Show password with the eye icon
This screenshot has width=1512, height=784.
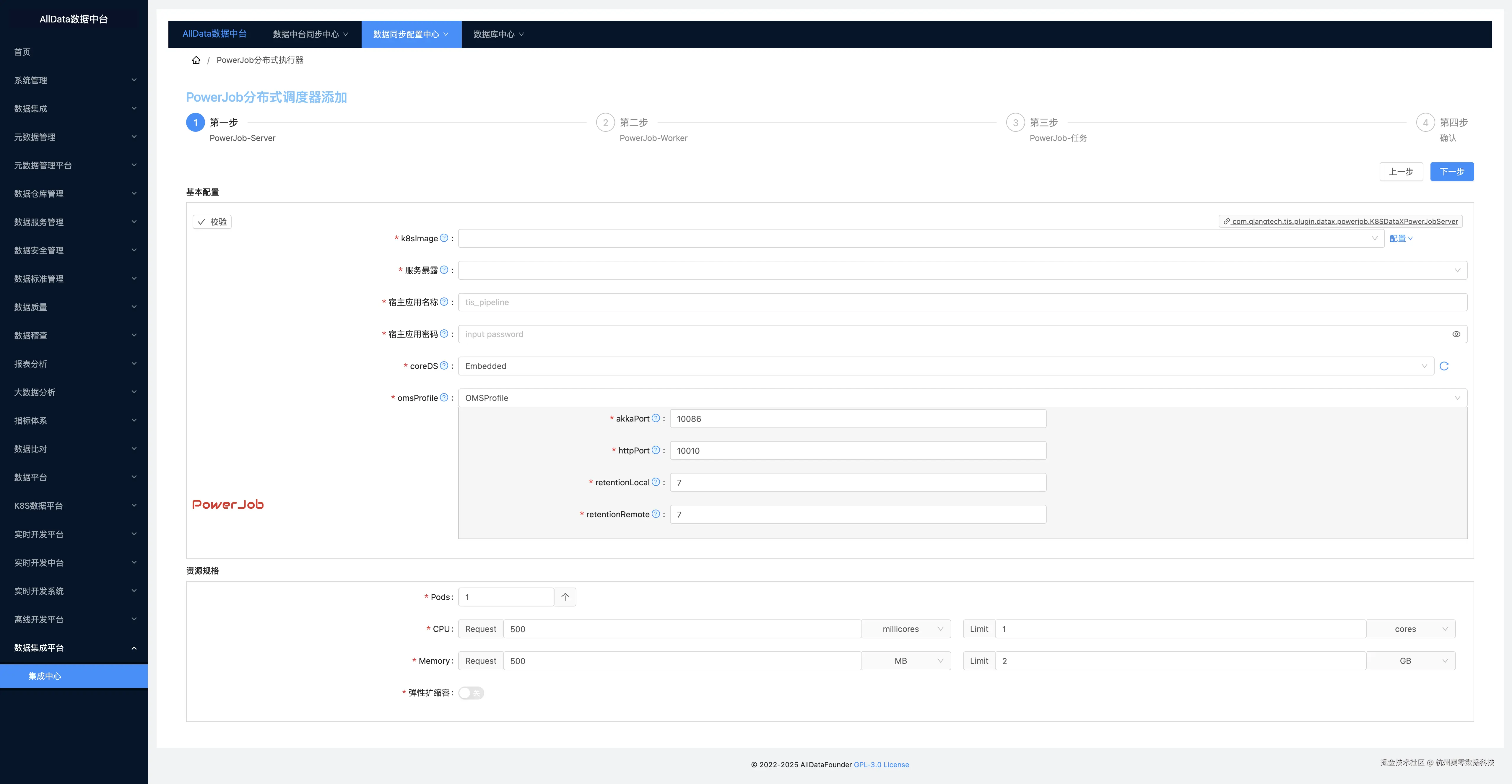click(1456, 334)
